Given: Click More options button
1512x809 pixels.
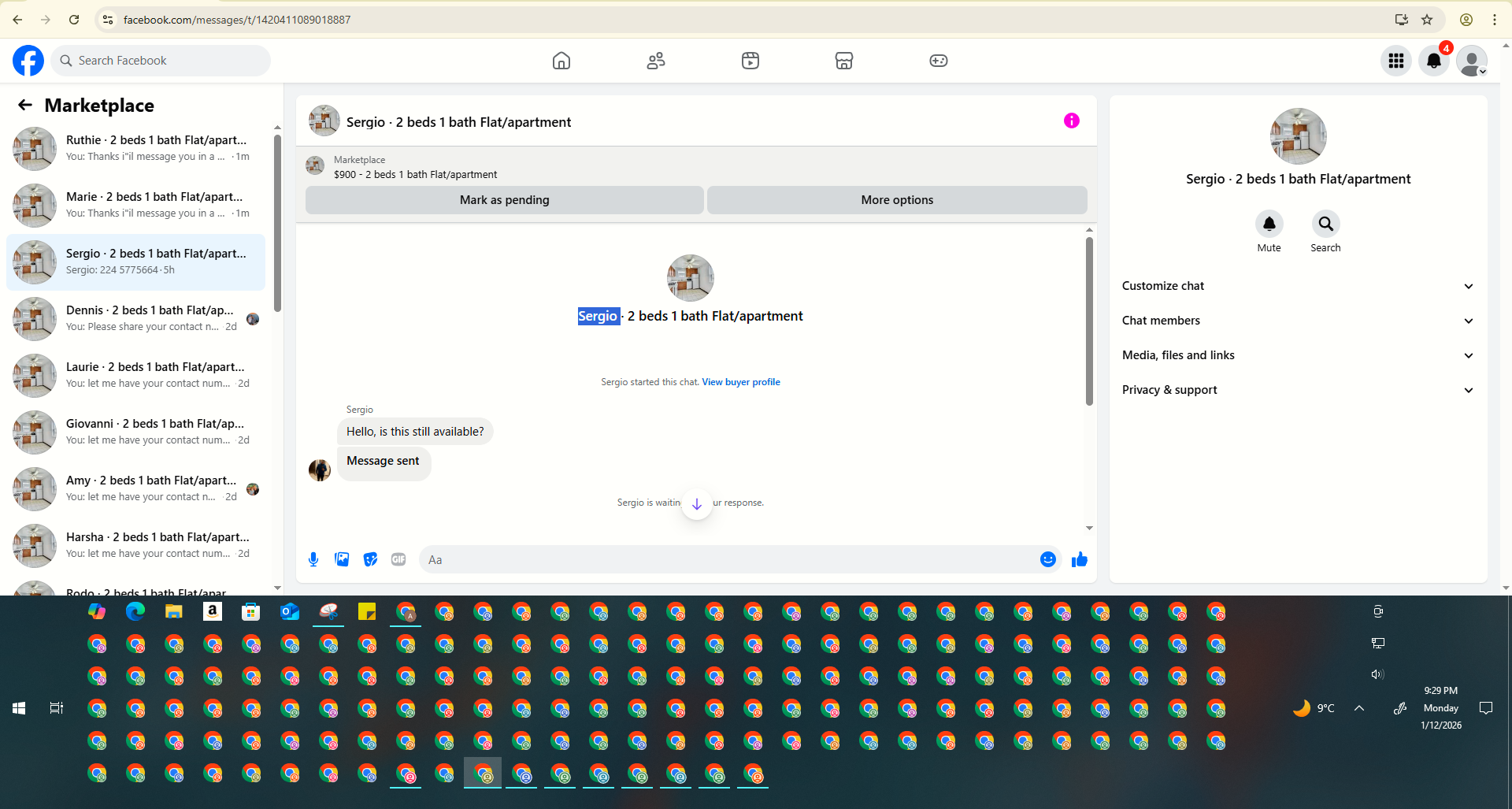Looking at the screenshot, I should [x=897, y=200].
